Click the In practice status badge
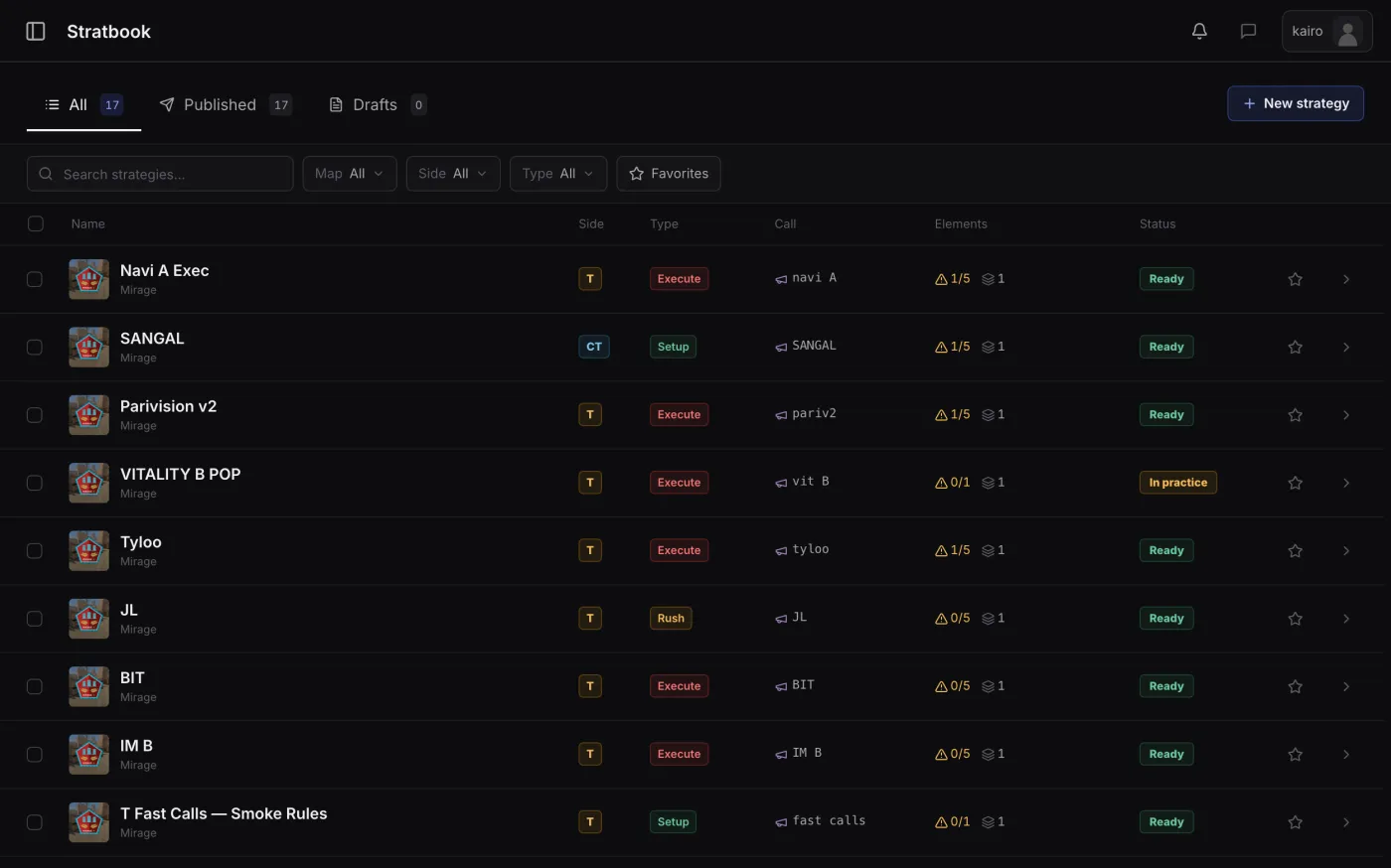This screenshot has height=868, width=1391. 1177,483
